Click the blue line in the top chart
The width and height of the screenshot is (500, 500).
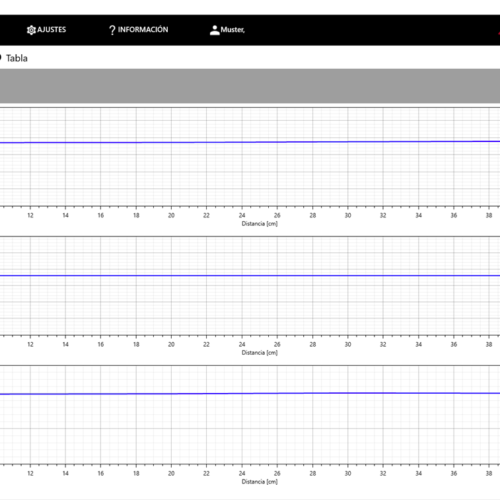(x=250, y=142)
